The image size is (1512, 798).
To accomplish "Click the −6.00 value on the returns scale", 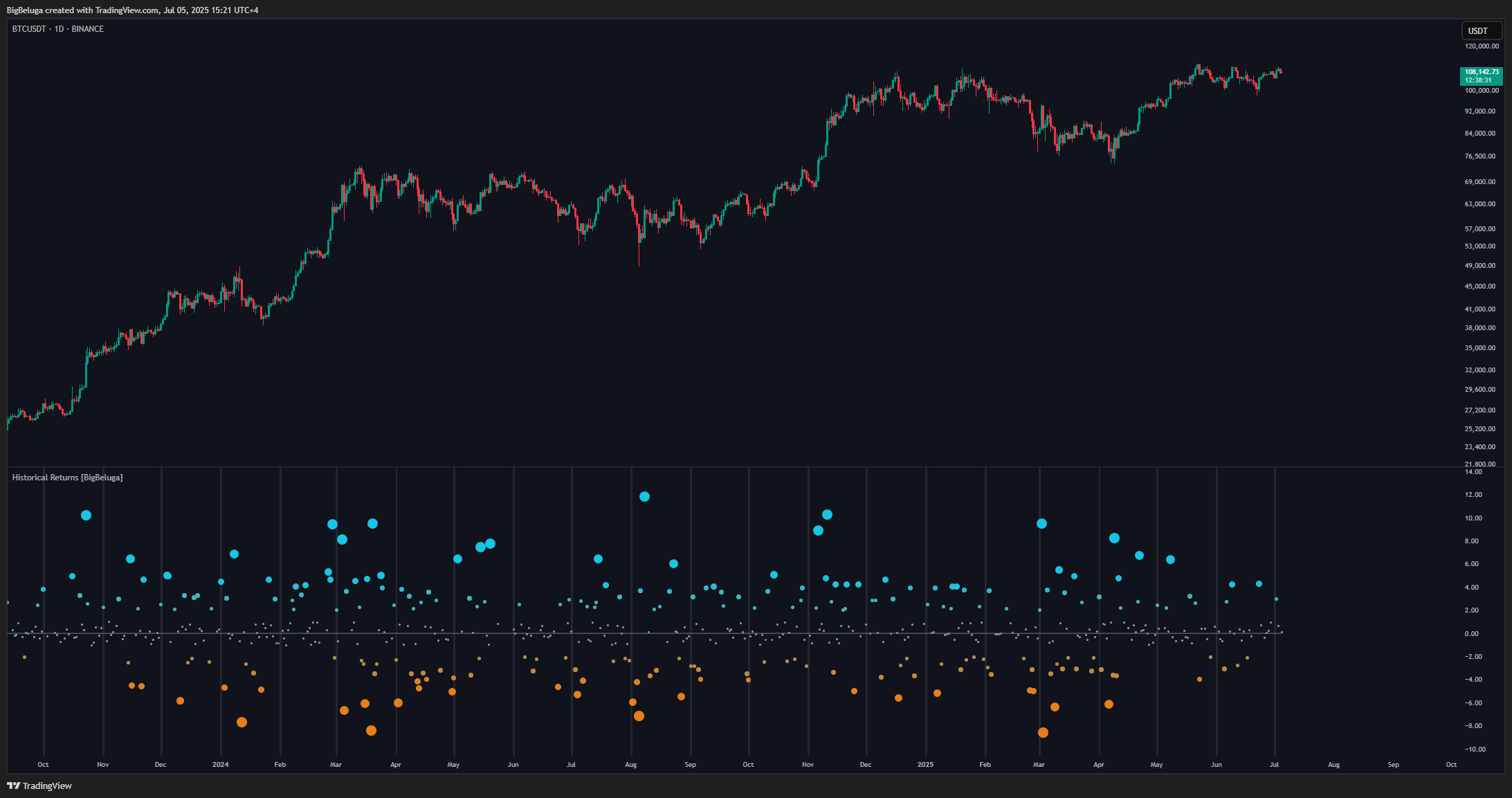I will pyautogui.click(x=1473, y=703).
